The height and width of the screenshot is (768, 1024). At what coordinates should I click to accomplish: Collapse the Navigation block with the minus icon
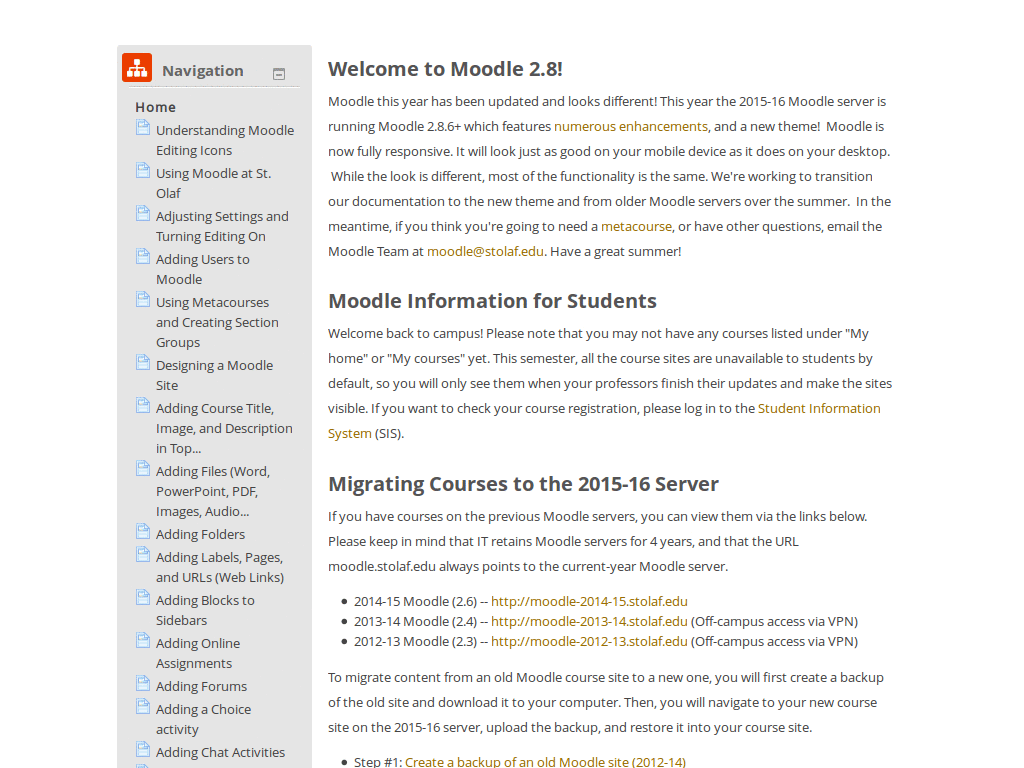279,74
